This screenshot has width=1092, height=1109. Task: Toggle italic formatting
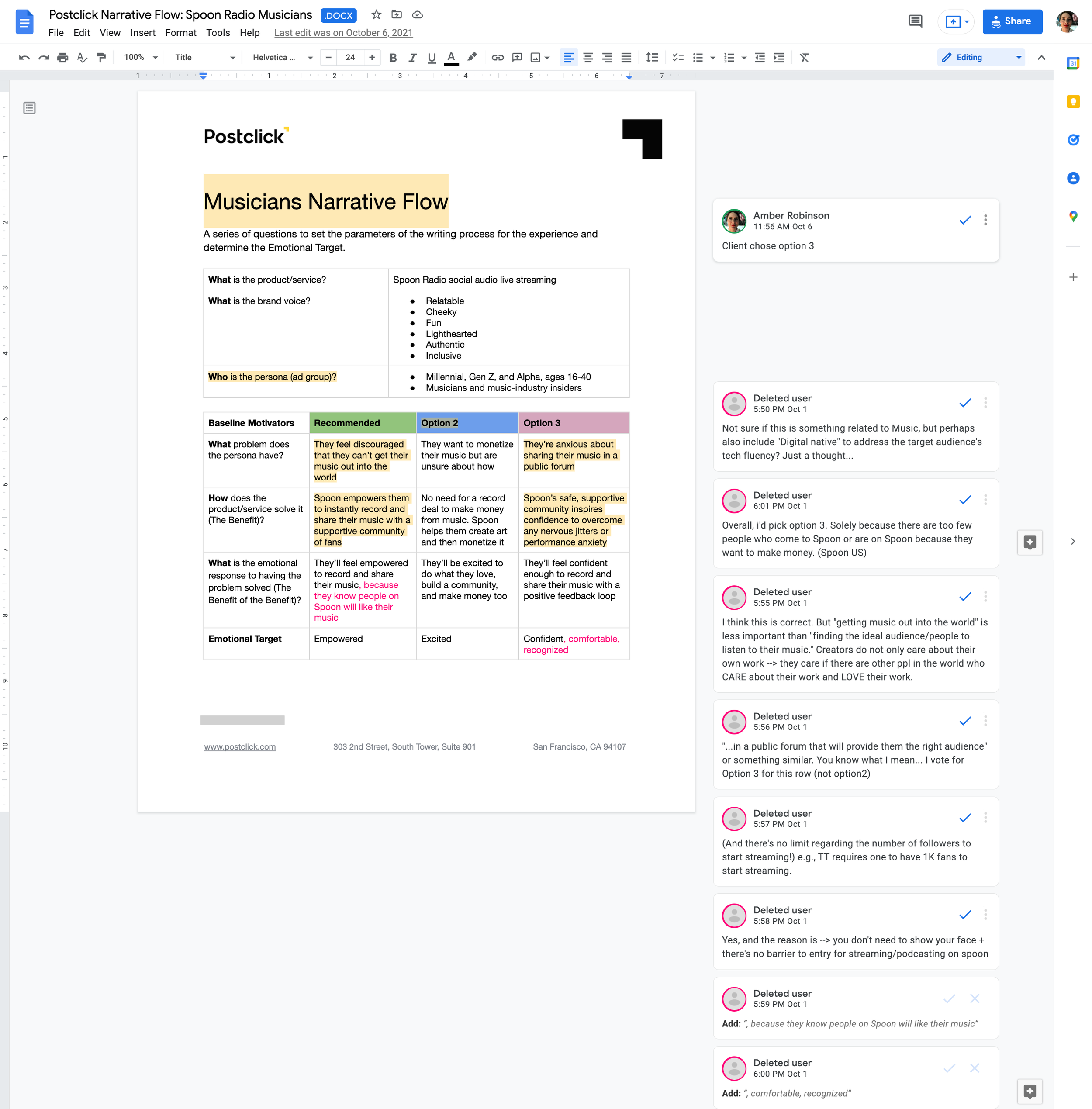(x=412, y=57)
